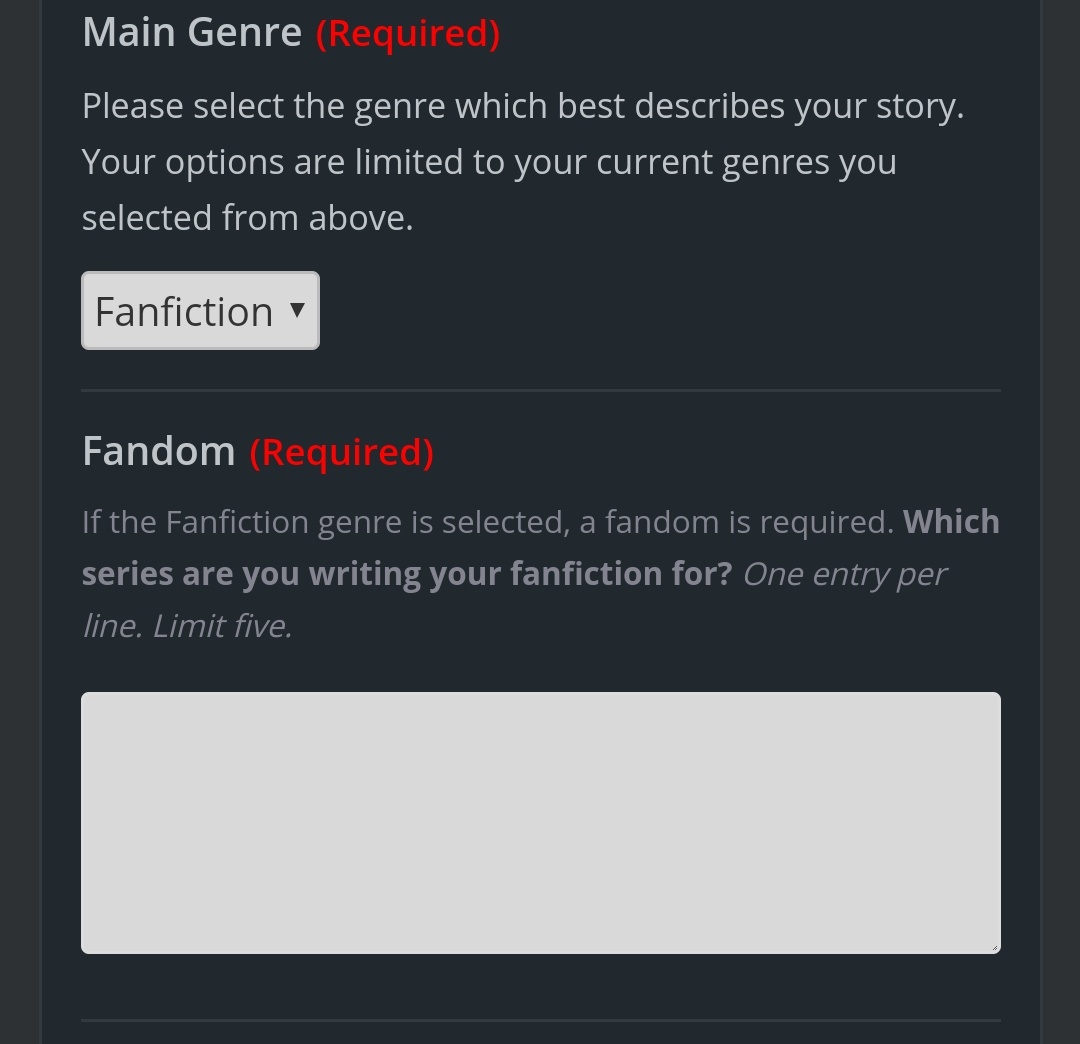
Task: Open the Main Genre dropdown
Action: [x=200, y=311]
